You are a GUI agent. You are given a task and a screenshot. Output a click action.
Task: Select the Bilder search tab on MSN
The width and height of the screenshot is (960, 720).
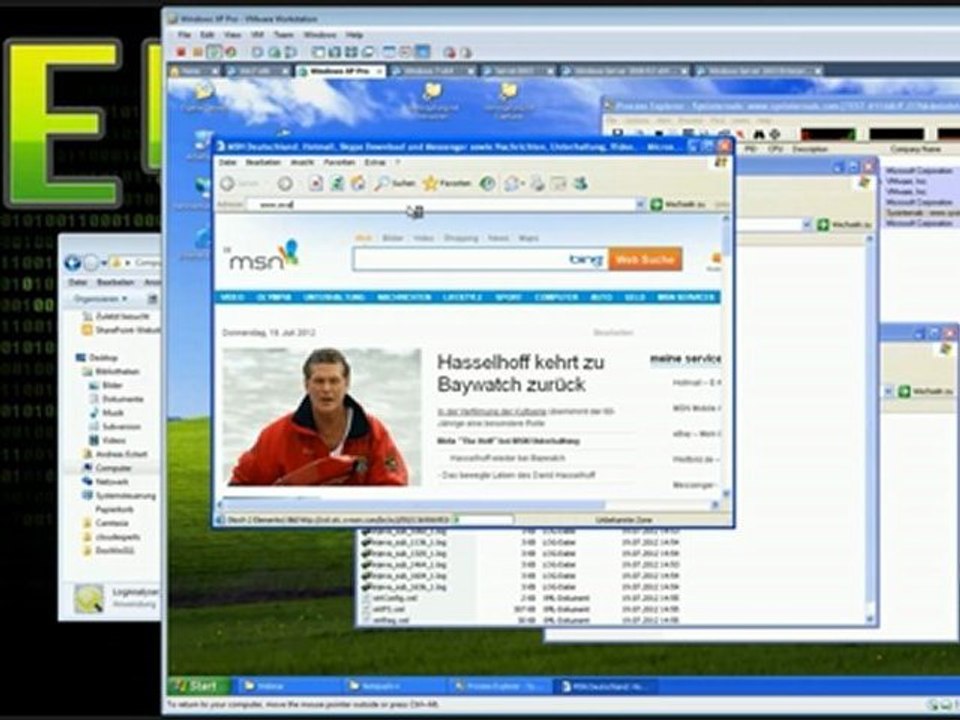click(x=392, y=238)
